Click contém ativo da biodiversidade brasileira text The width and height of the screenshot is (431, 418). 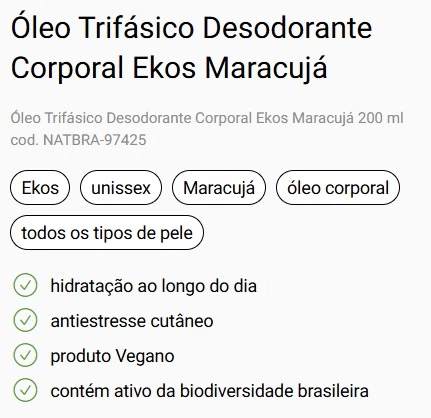coord(209,391)
